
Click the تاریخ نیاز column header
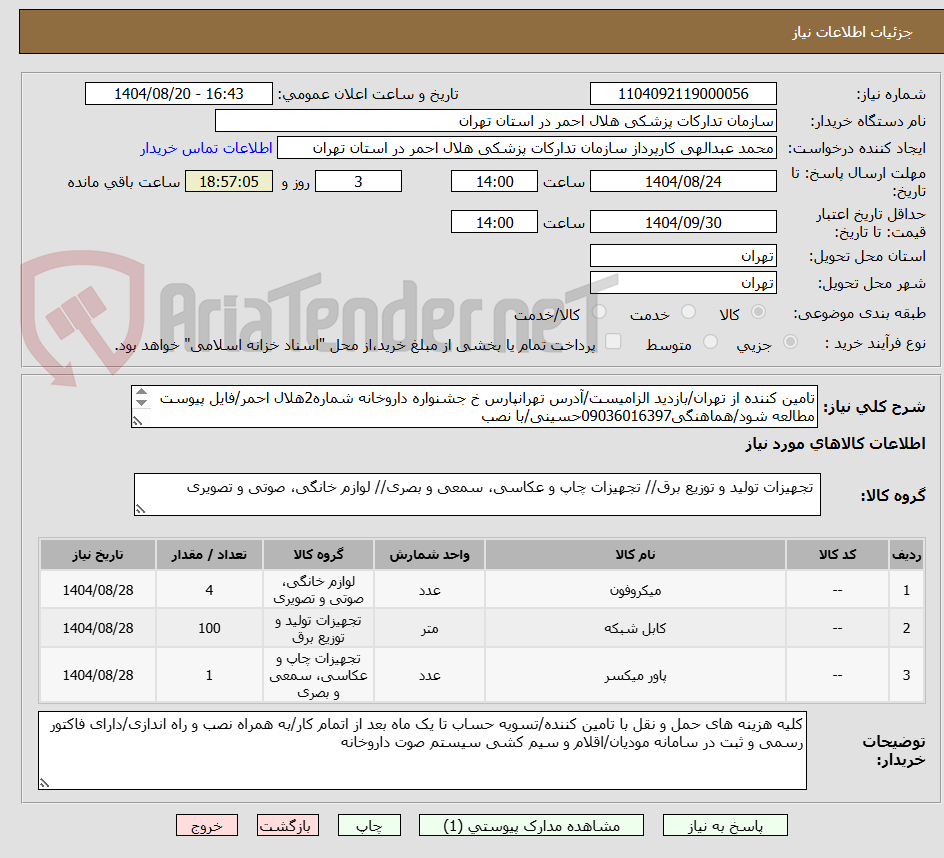pos(98,555)
